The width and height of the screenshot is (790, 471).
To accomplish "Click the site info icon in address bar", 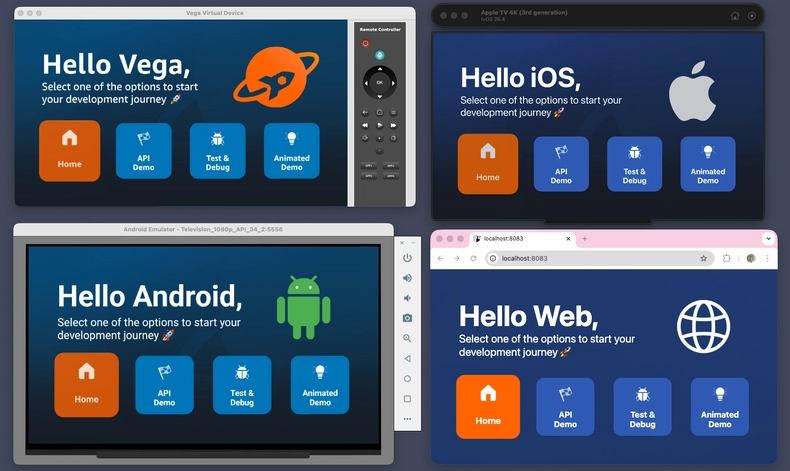I will [493, 258].
